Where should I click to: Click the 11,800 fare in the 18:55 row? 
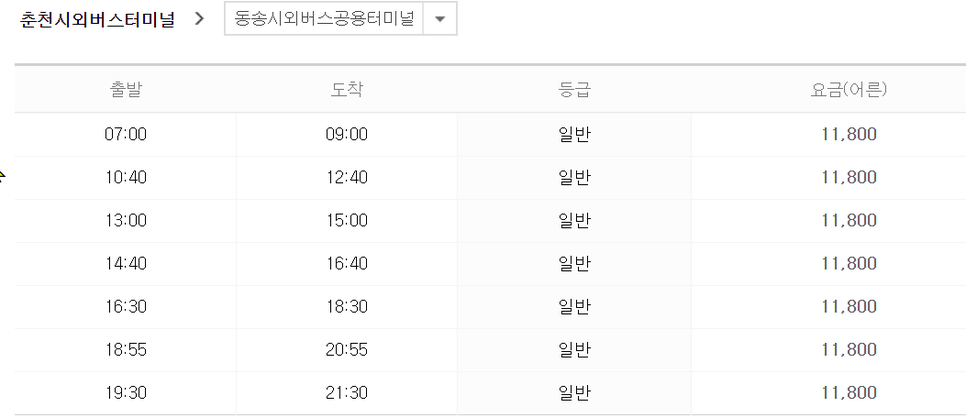849,350
